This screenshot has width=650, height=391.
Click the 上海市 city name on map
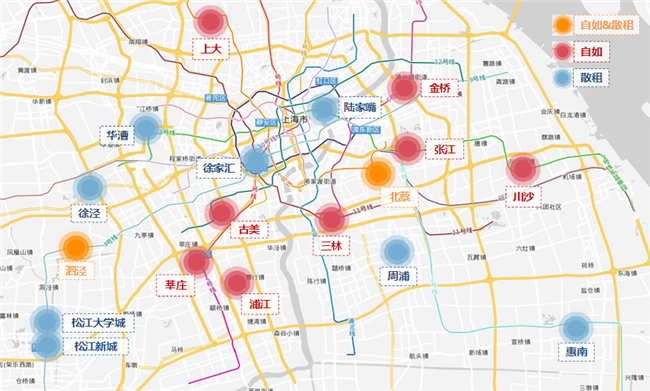tap(295, 119)
